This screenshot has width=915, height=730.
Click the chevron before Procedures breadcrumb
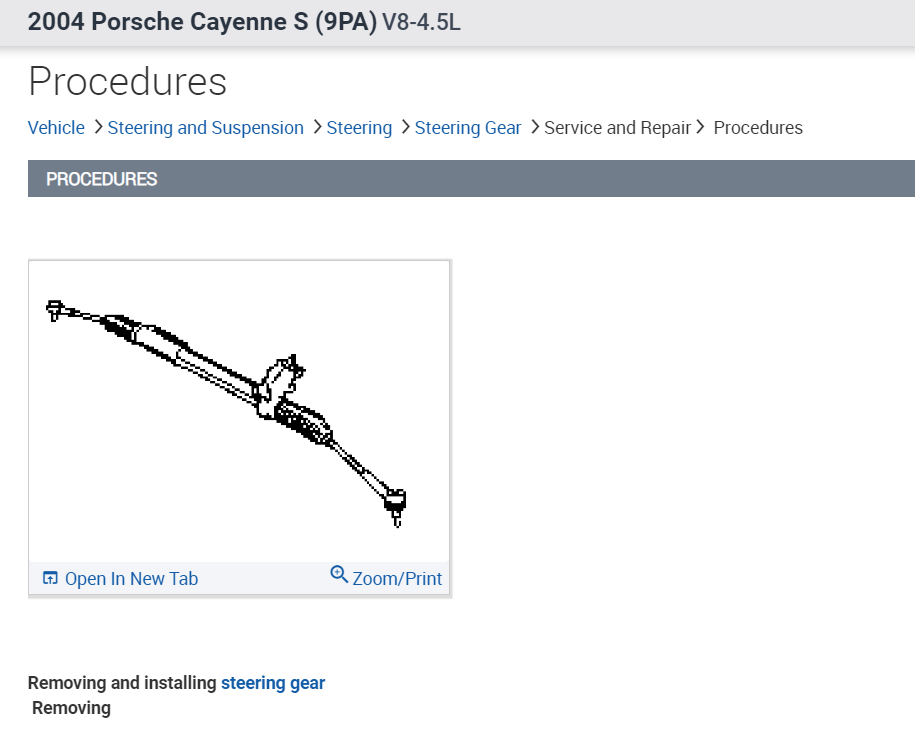(x=701, y=127)
